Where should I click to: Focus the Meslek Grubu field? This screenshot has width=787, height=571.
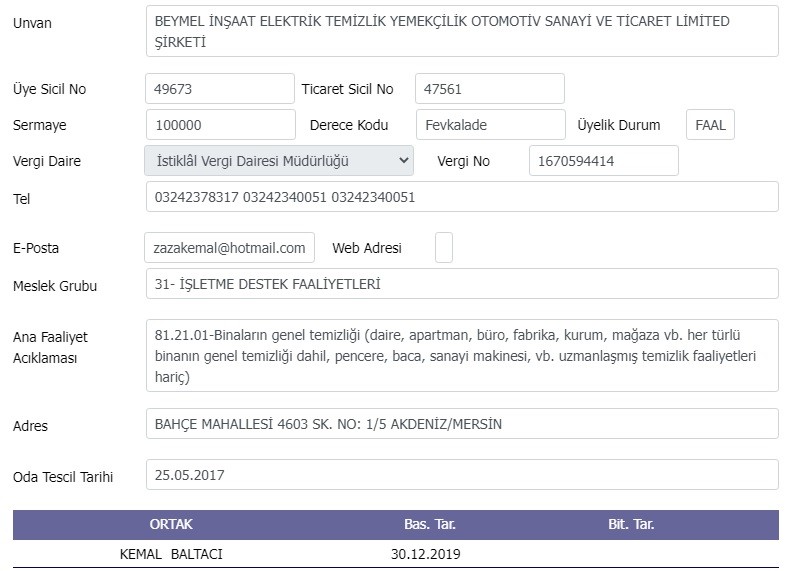coord(462,283)
